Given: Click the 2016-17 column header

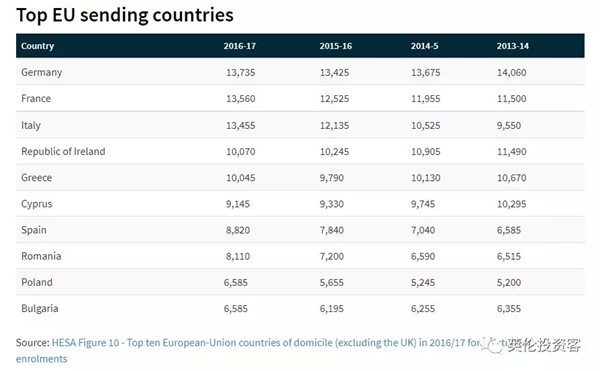Looking at the screenshot, I should 240,46.
